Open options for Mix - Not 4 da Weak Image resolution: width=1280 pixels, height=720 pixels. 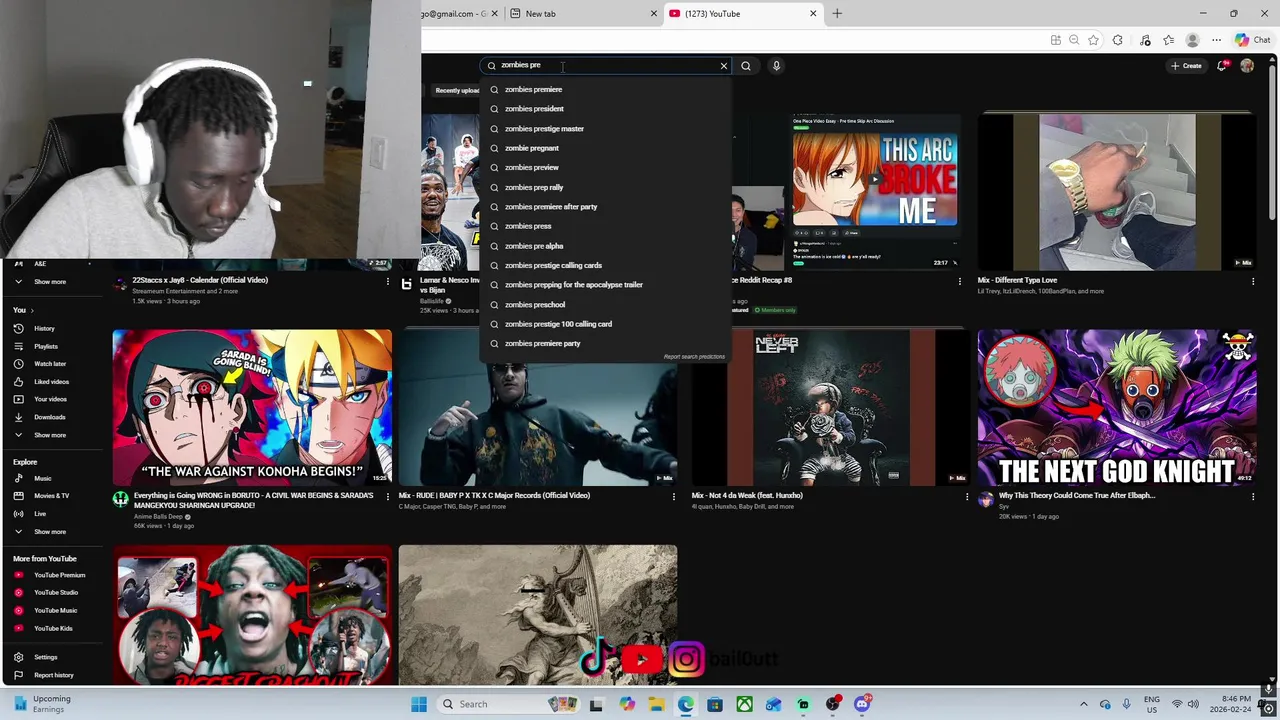967,496
